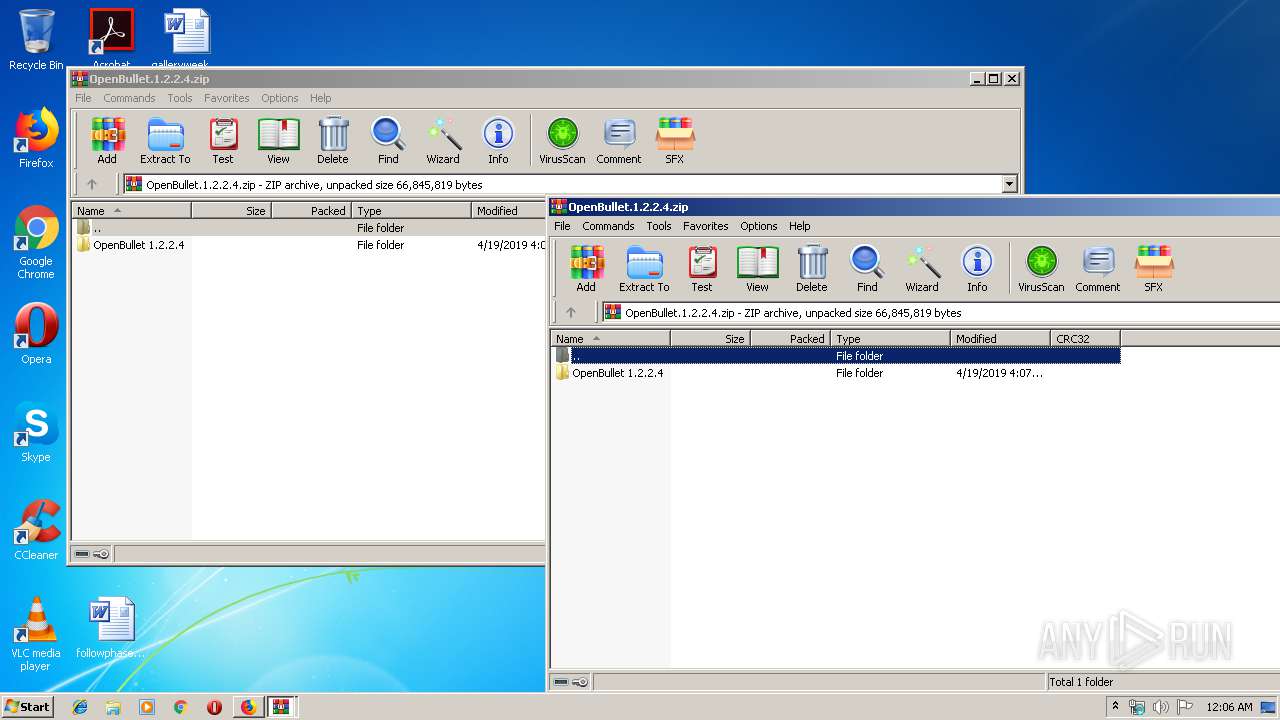The width and height of the screenshot is (1280, 720).
Task: Click Add in the front WinRAR window
Action: click(x=586, y=270)
